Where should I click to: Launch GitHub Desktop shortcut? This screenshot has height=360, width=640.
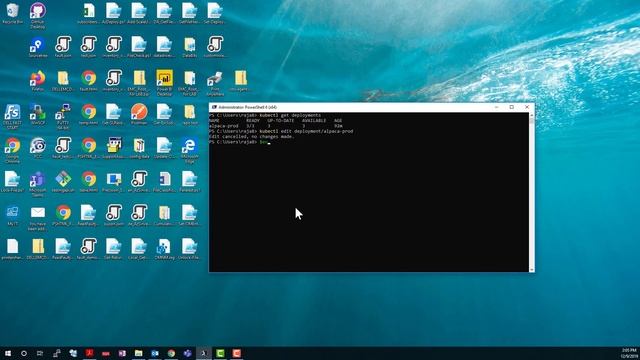click(x=38, y=15)
